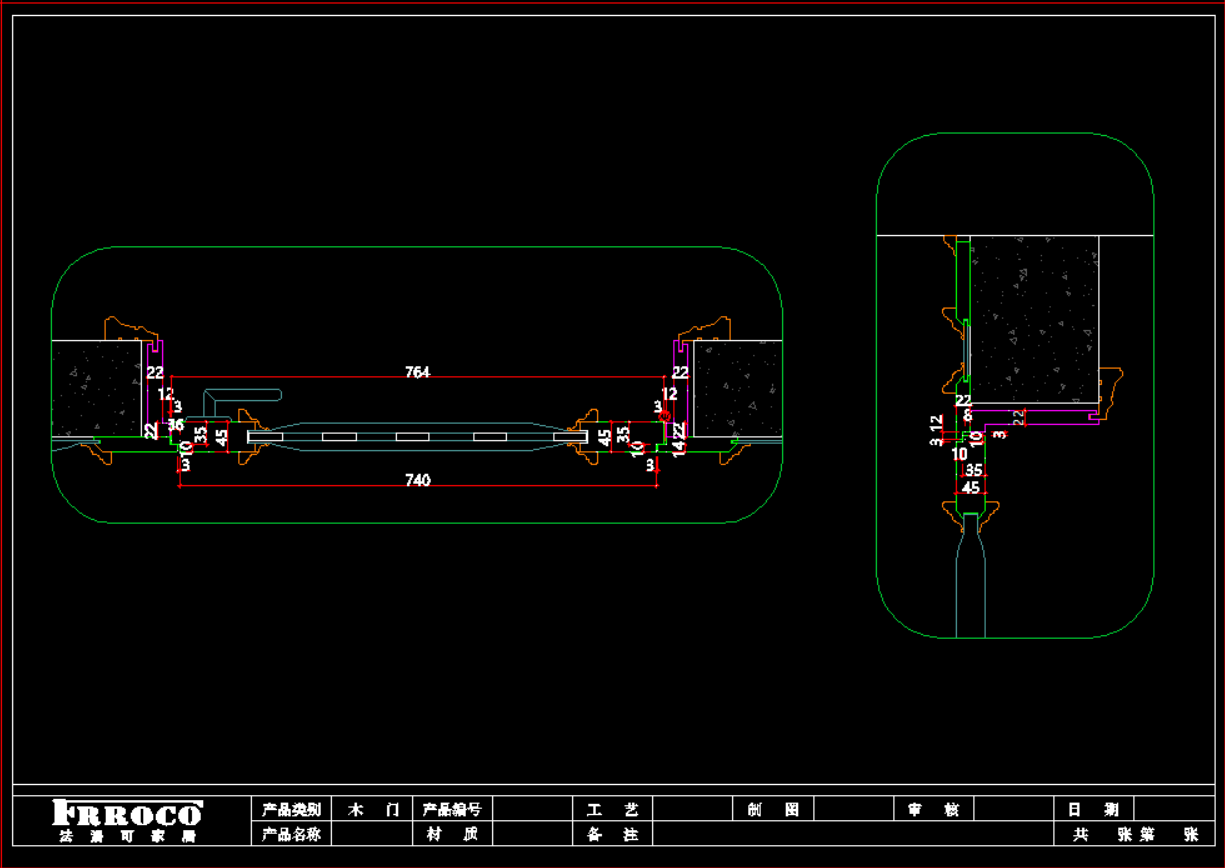The image size is (1225, 868).
Task: Click the 审核 label in title block
Action: [933, 810]
